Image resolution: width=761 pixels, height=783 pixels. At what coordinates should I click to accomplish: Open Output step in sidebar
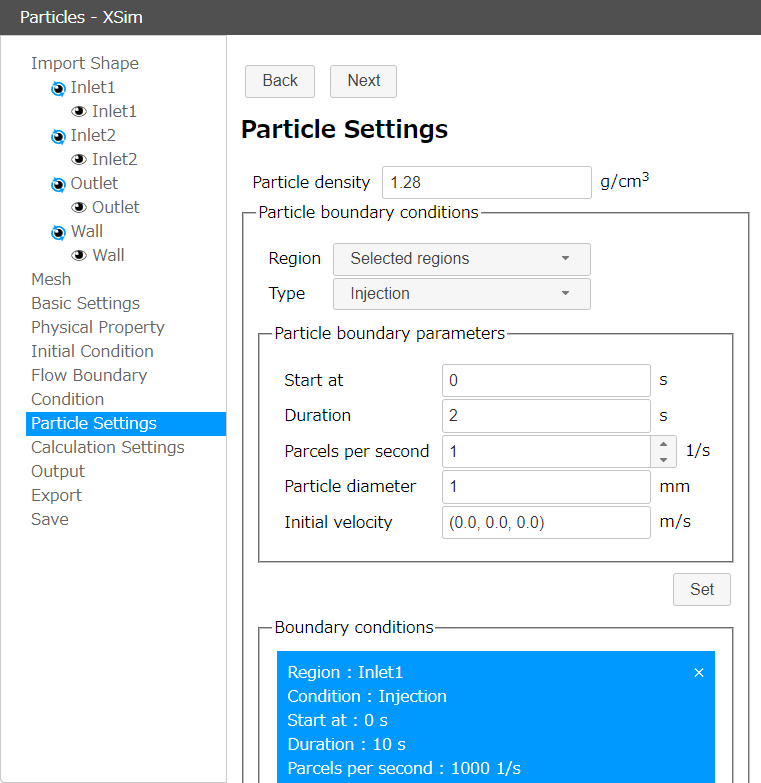[x=58, y=471]
